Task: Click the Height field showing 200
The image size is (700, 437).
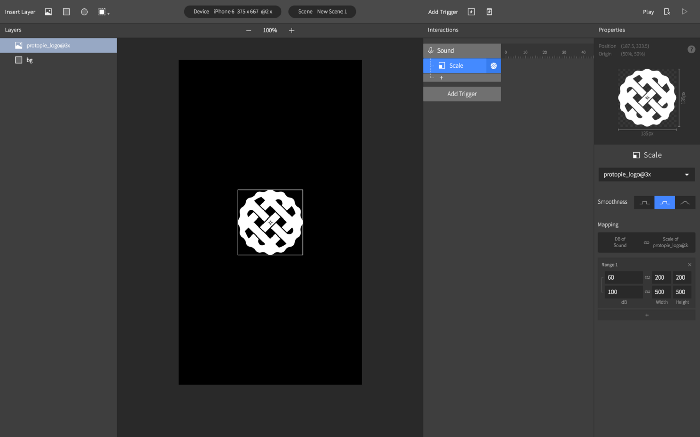Action: 682,278
